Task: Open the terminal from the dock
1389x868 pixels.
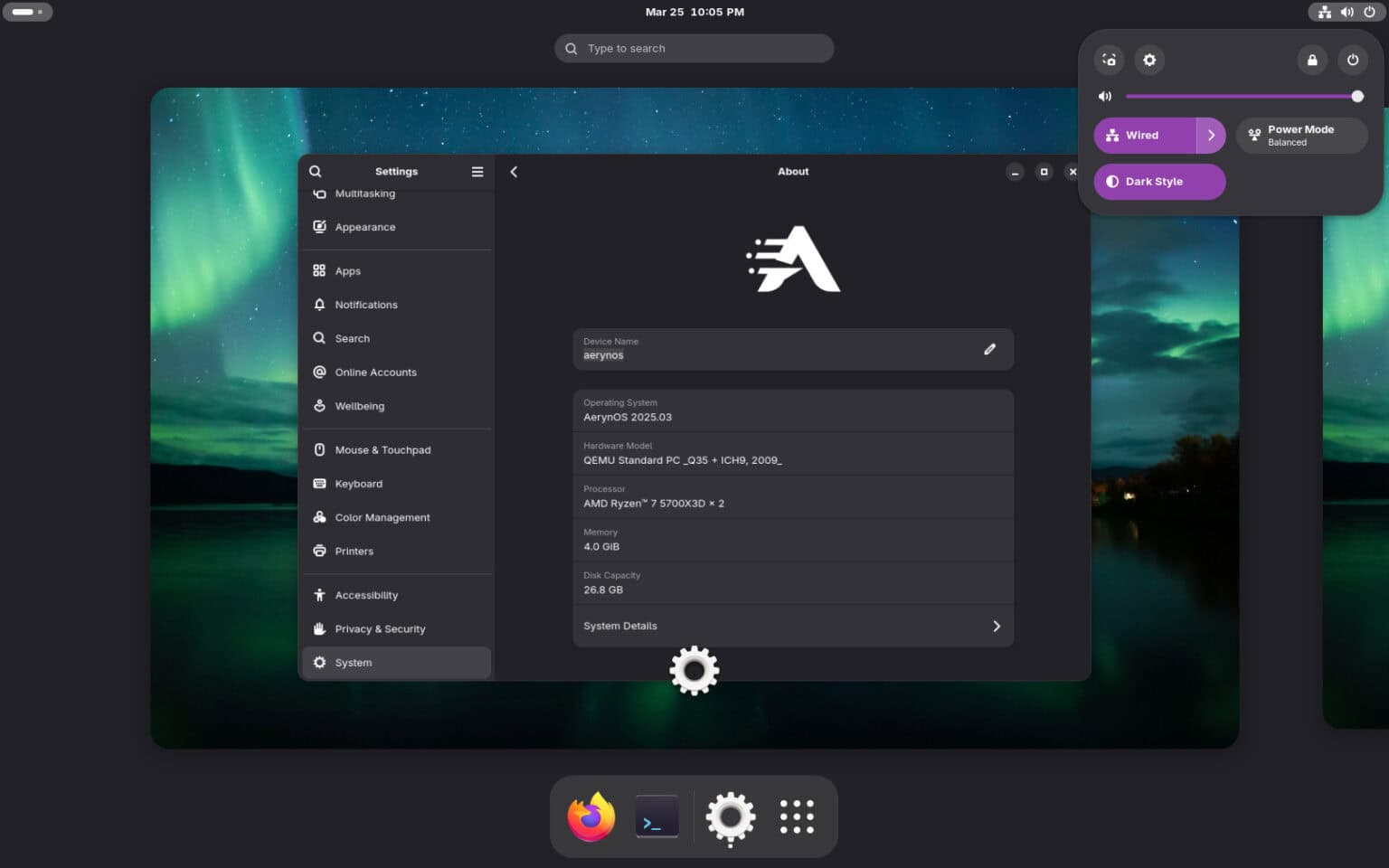Action: click(x=657, y=816)
